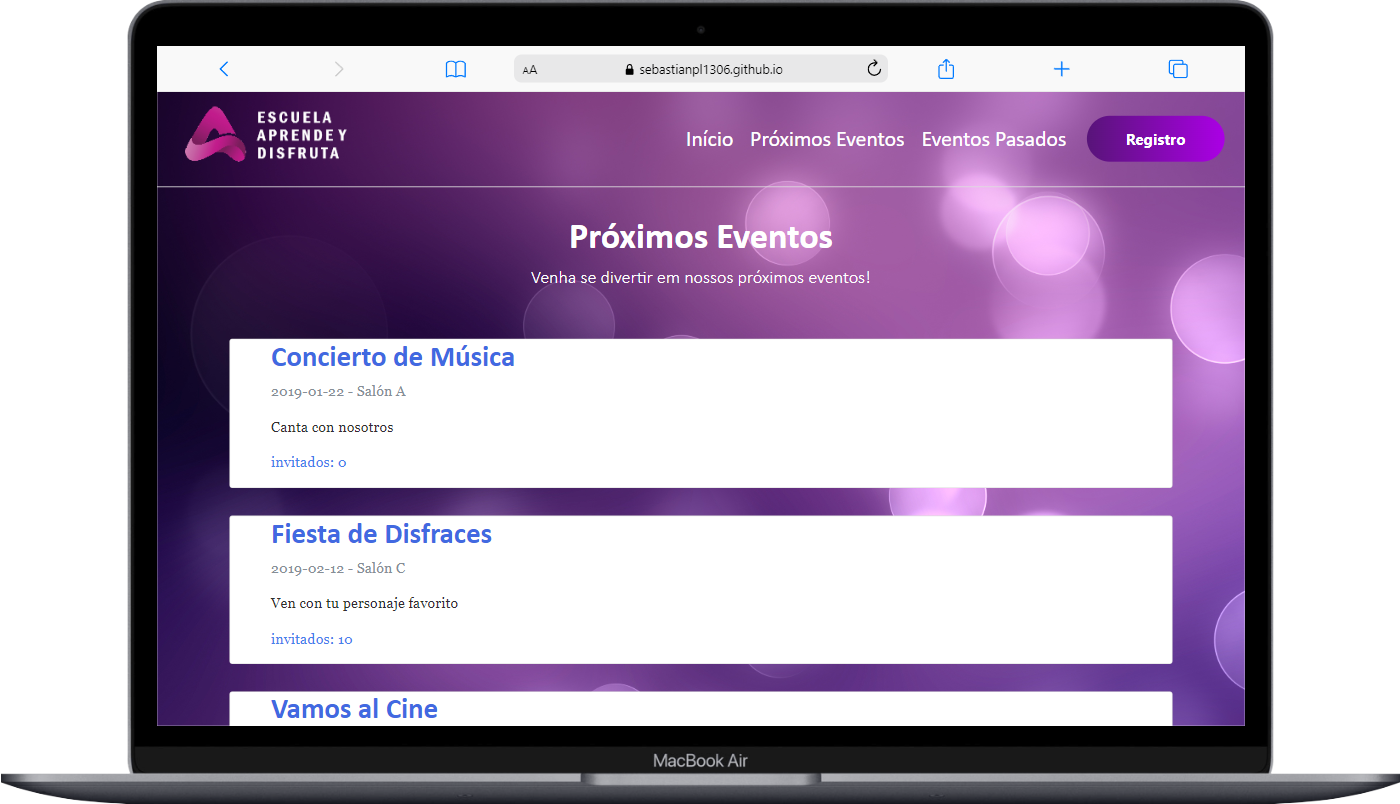The width and height of the screenshot is (1400, 804).
Task: Click the padlock icon in address bar
Action: [x=629, y=70]
